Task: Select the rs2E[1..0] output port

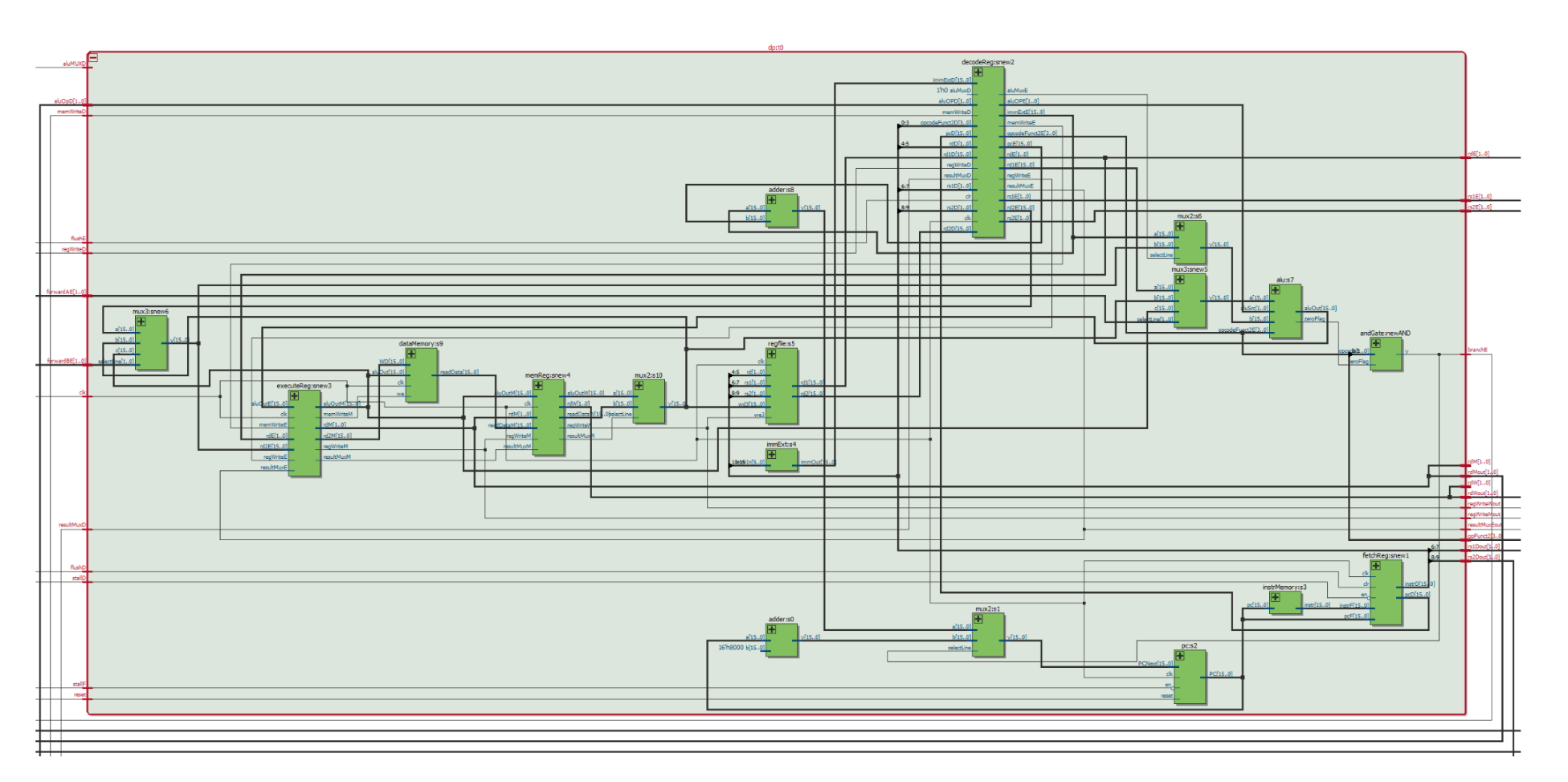Action: point(1479,207)
